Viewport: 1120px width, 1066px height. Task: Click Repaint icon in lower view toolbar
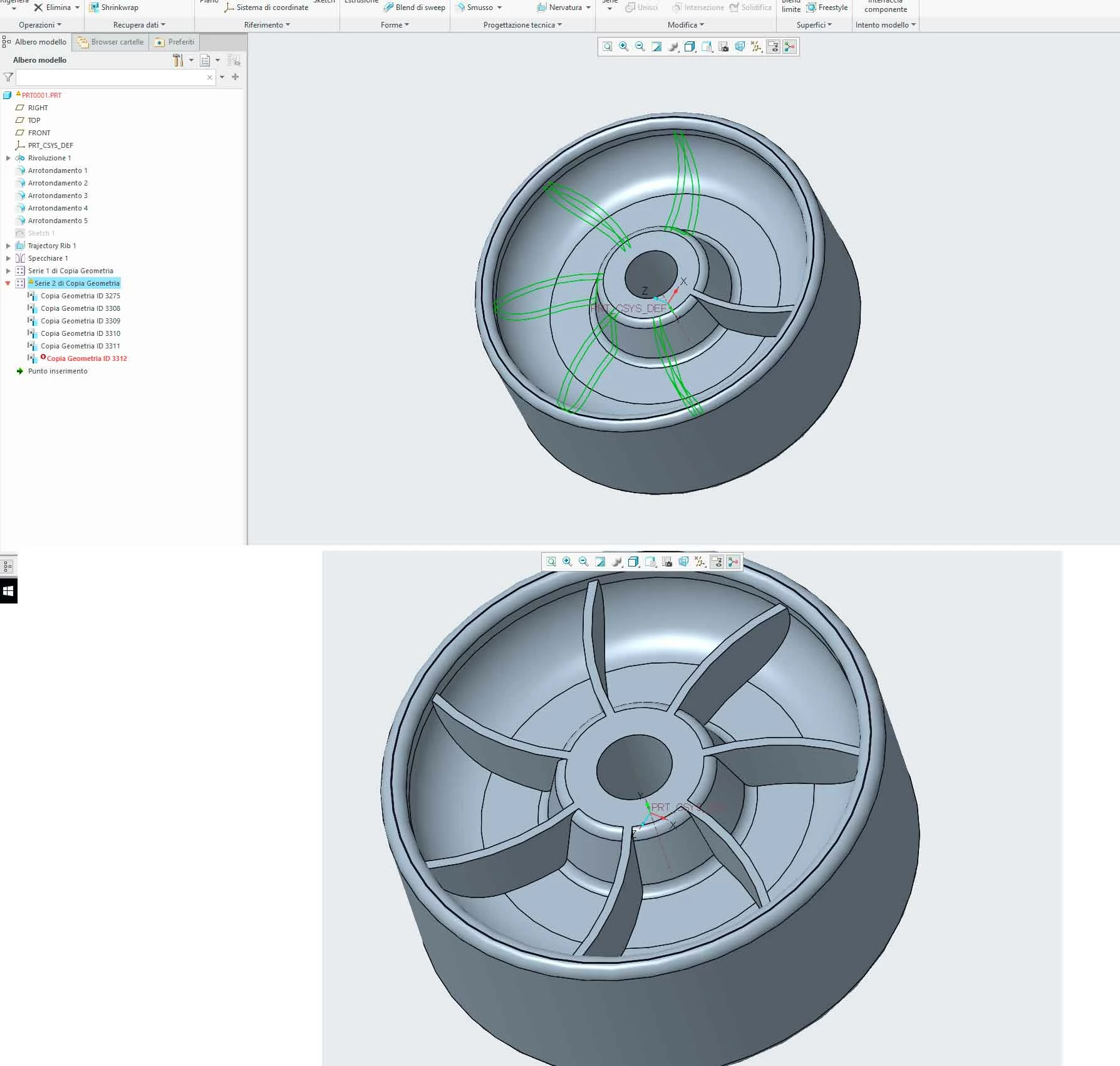coord(600,562)
